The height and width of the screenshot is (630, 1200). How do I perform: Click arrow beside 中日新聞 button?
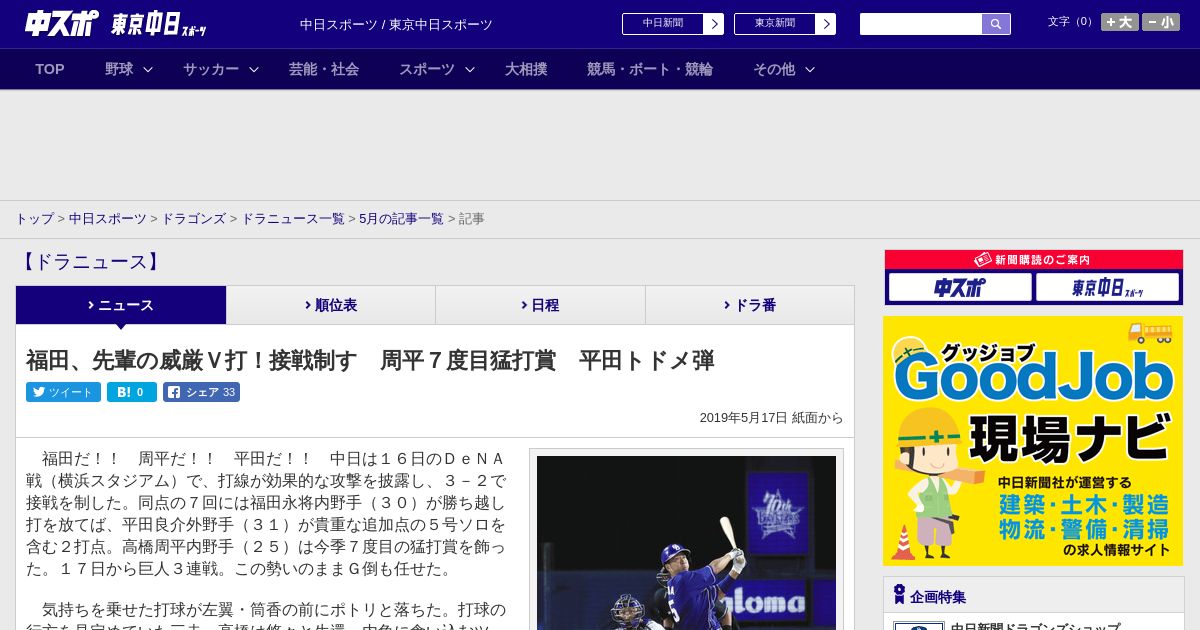click(x=713, y=24)
